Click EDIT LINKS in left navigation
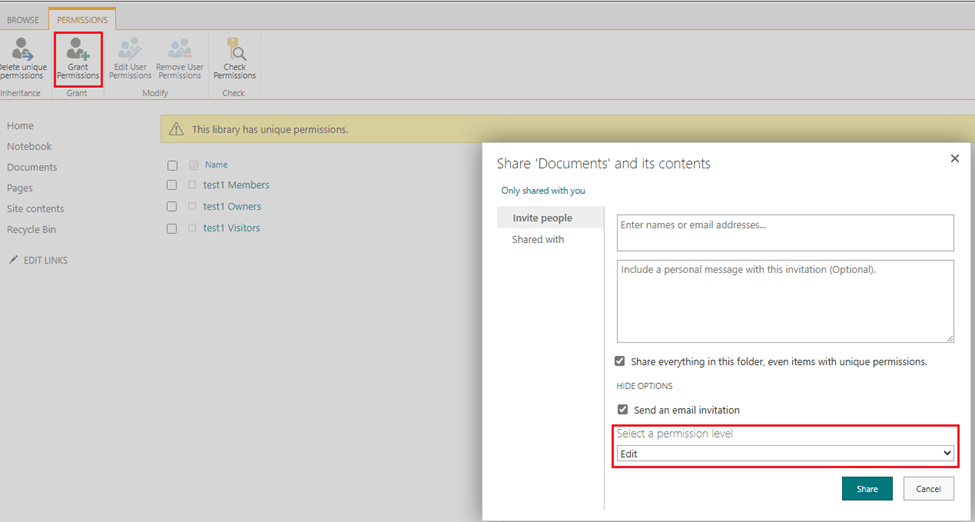The image size is (975, 522). click(45, 260)
